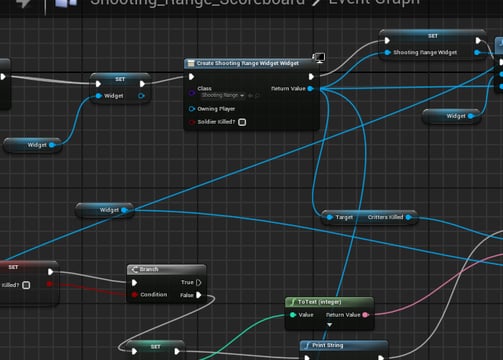
Task: Click the Critters Killed output pin
Action: [408, 217]
